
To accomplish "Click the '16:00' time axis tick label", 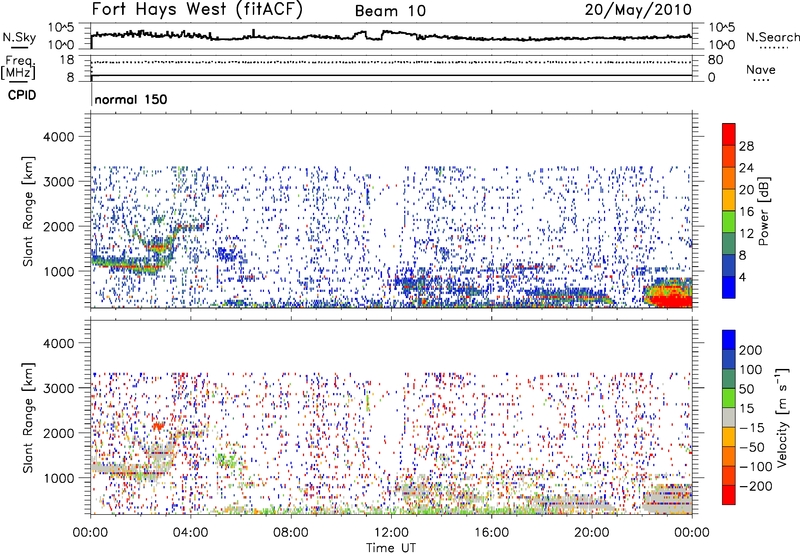I will tap(492, 533).
